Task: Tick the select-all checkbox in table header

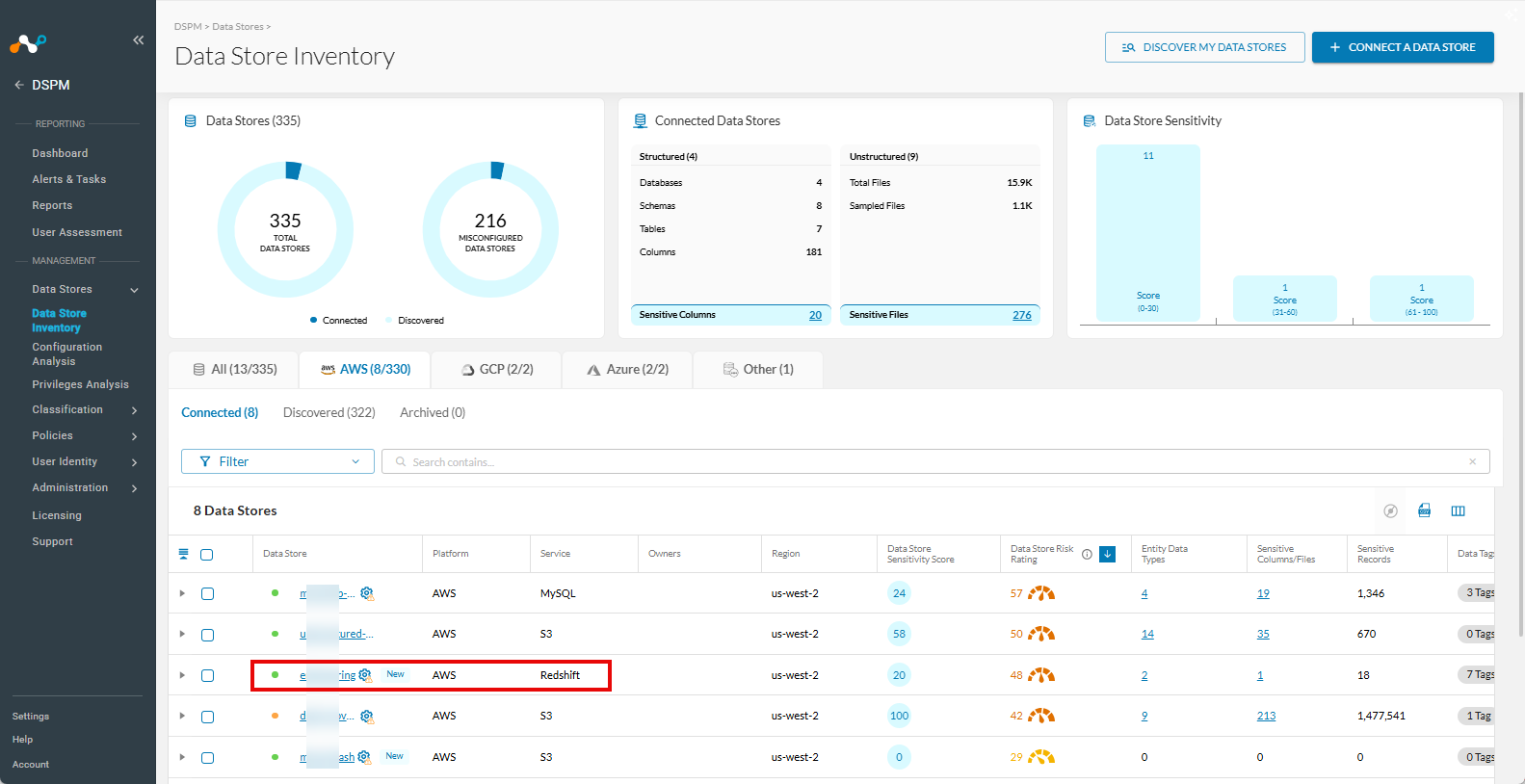Action: [x=206, y=554]
